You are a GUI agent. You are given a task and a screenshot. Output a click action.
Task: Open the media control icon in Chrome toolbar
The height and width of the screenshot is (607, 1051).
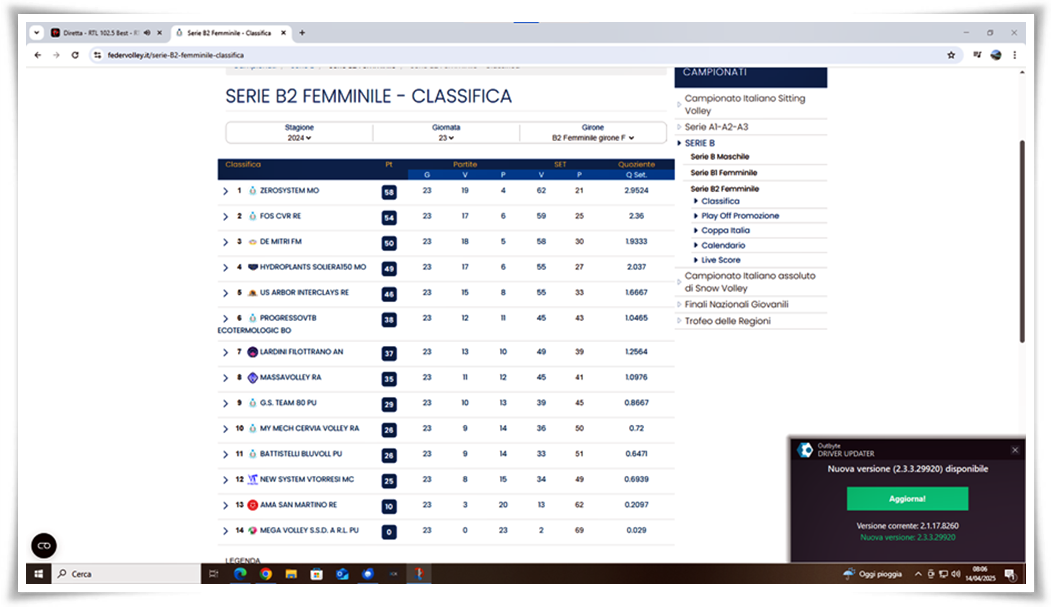pyautogui.click(x=977, y=55)
